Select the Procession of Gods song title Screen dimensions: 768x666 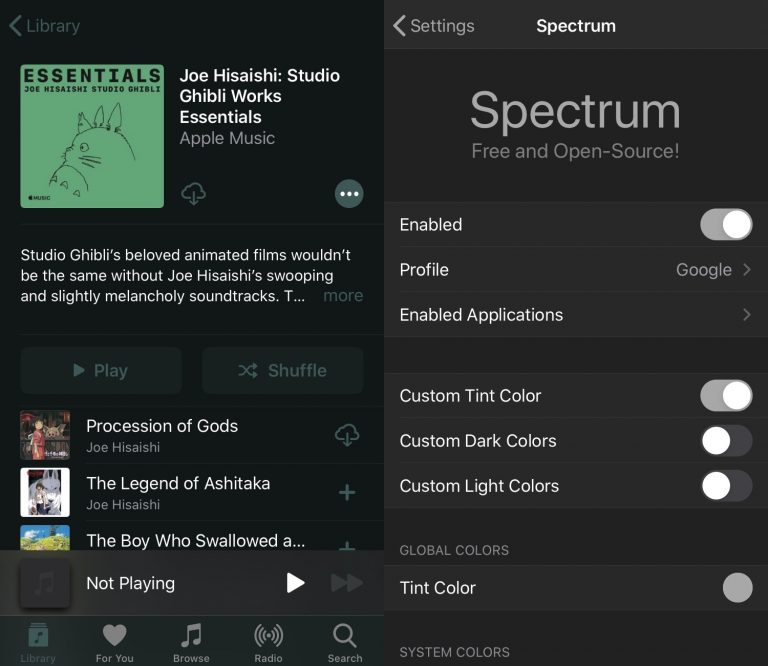(162, 426)
